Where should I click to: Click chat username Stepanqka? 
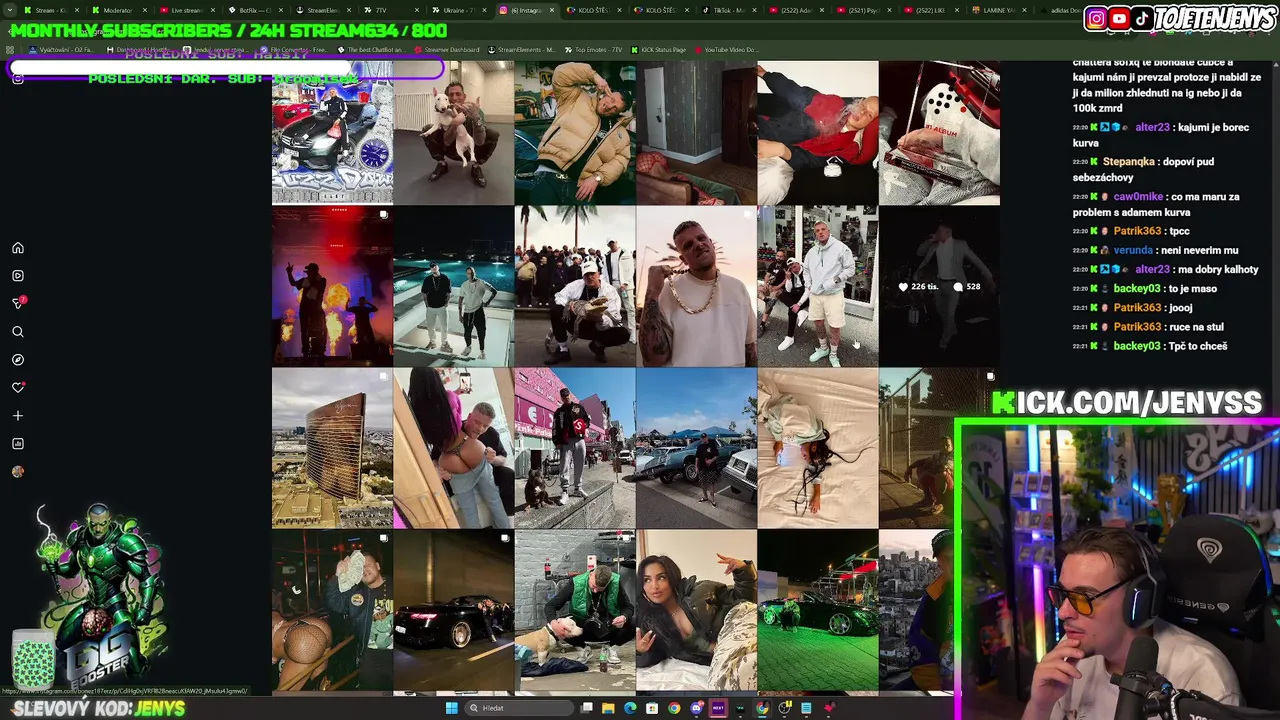1128,162
